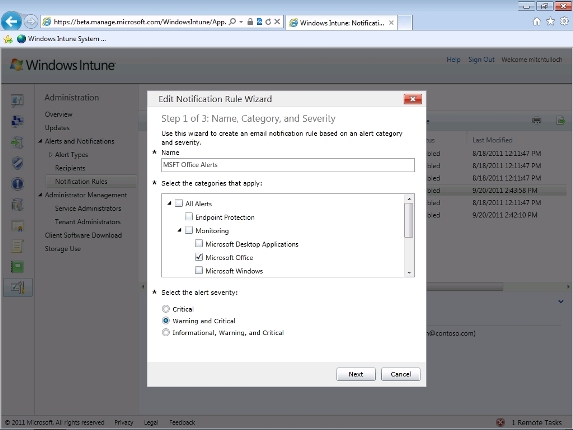Image resolution: width=573 pixels, height=430 pixels.
Task: Select the Critical severity option
Action: coord(166,309)
